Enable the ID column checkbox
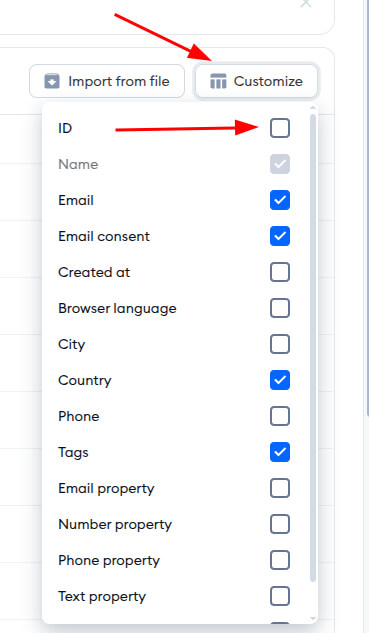This screenshot has height=633, width=369. (x=280, y=128)
